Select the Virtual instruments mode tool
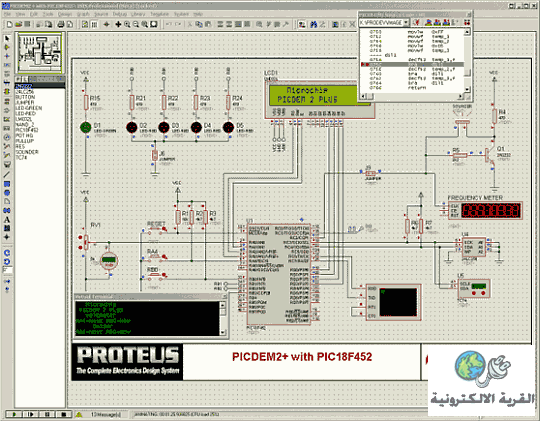Image resolution: width=540 pixels, height=421 pixels. coord(7,165)
